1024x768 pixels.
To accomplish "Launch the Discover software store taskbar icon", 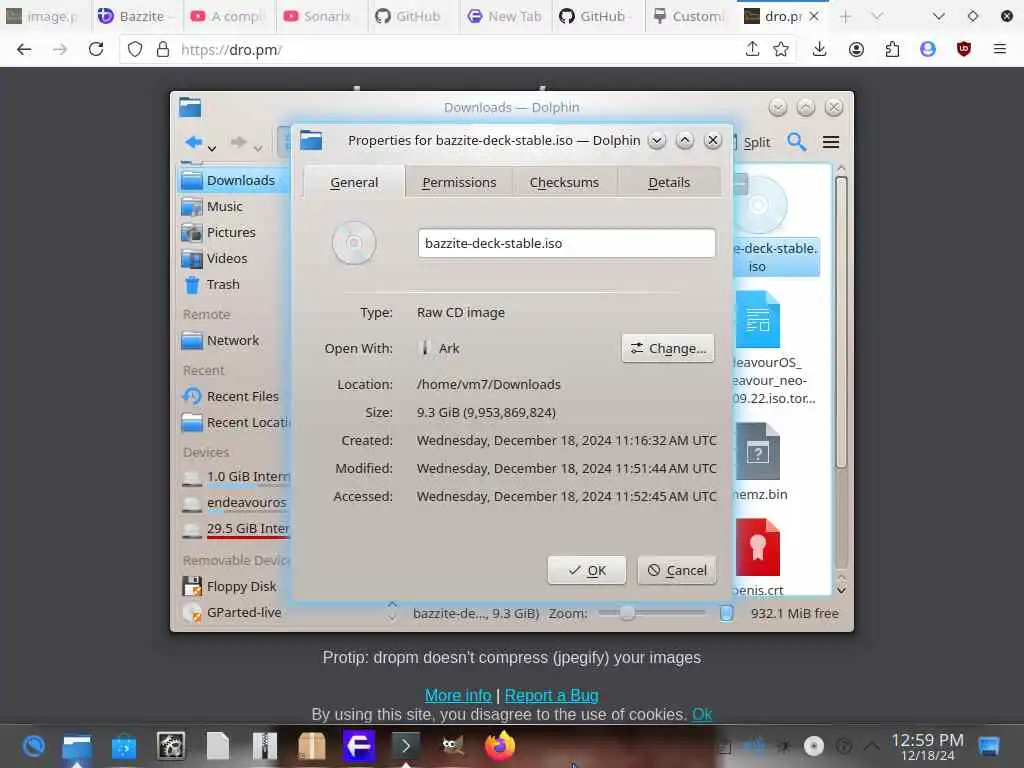I will click(x=123, y=746).
